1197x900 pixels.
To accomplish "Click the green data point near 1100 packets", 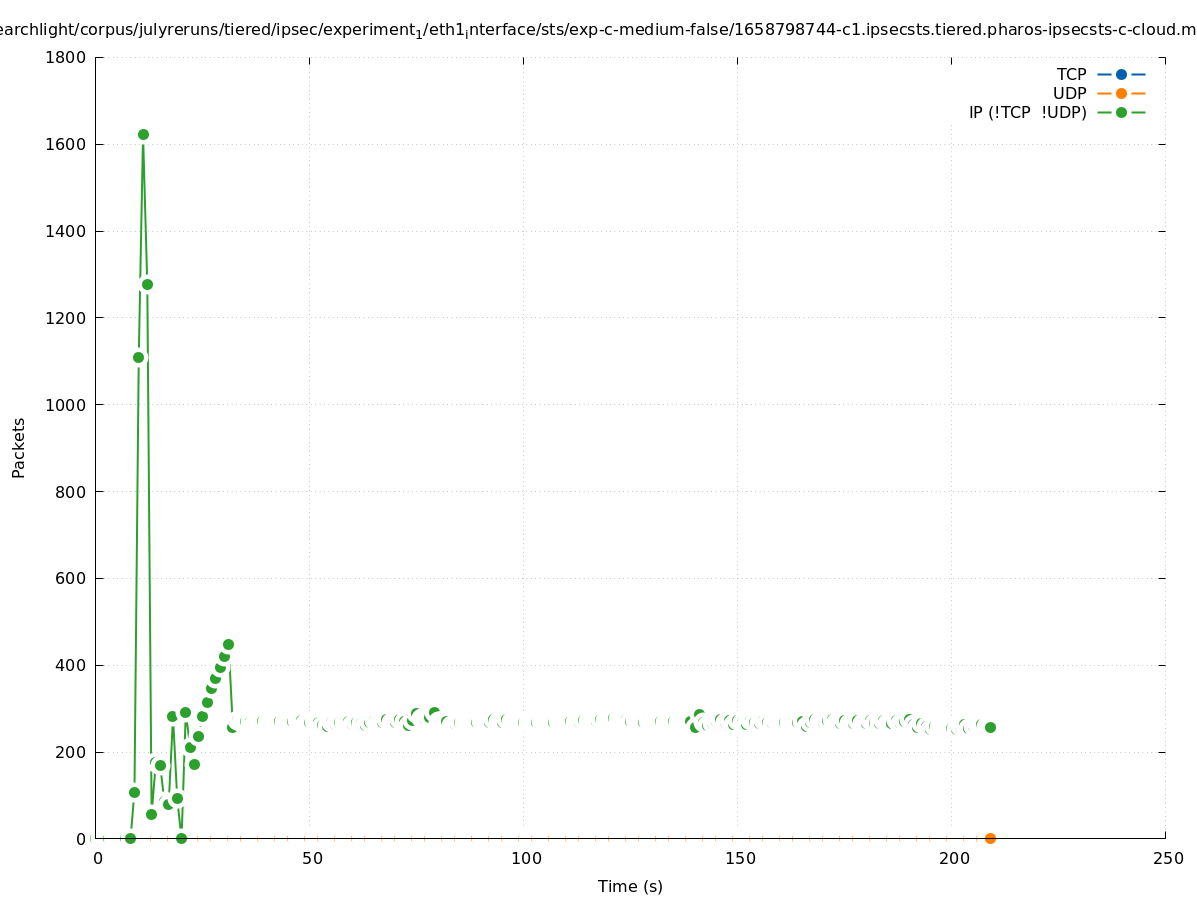I will pyautogui.click(x=139, y=357).
